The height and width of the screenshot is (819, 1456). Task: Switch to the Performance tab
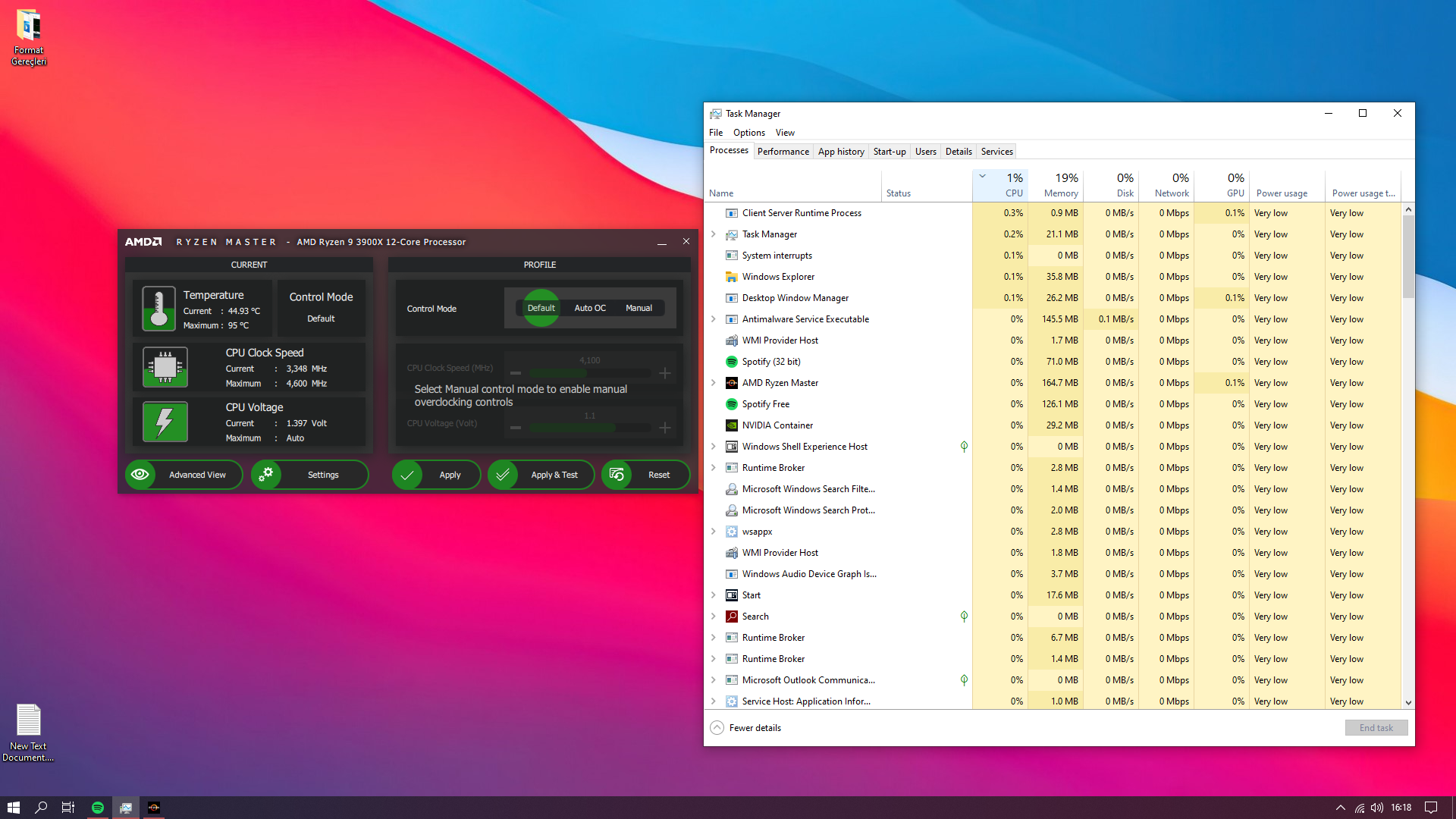783,152
